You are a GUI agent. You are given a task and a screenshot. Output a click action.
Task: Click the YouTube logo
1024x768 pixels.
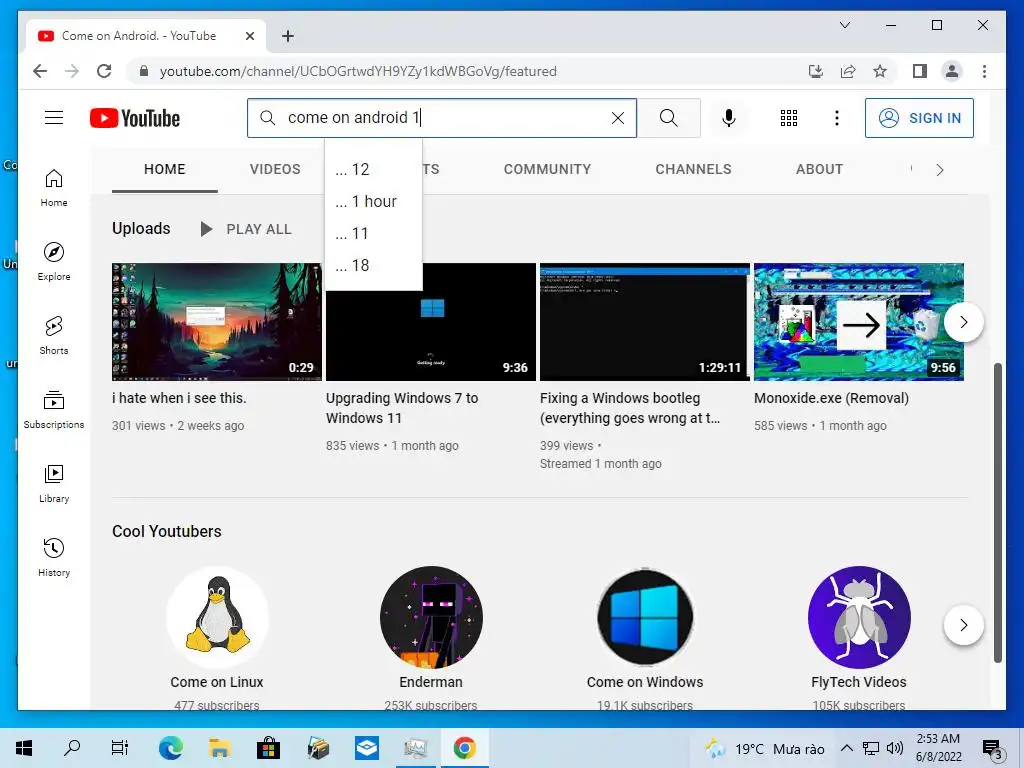pyautogui.click(x=135, y=118)
